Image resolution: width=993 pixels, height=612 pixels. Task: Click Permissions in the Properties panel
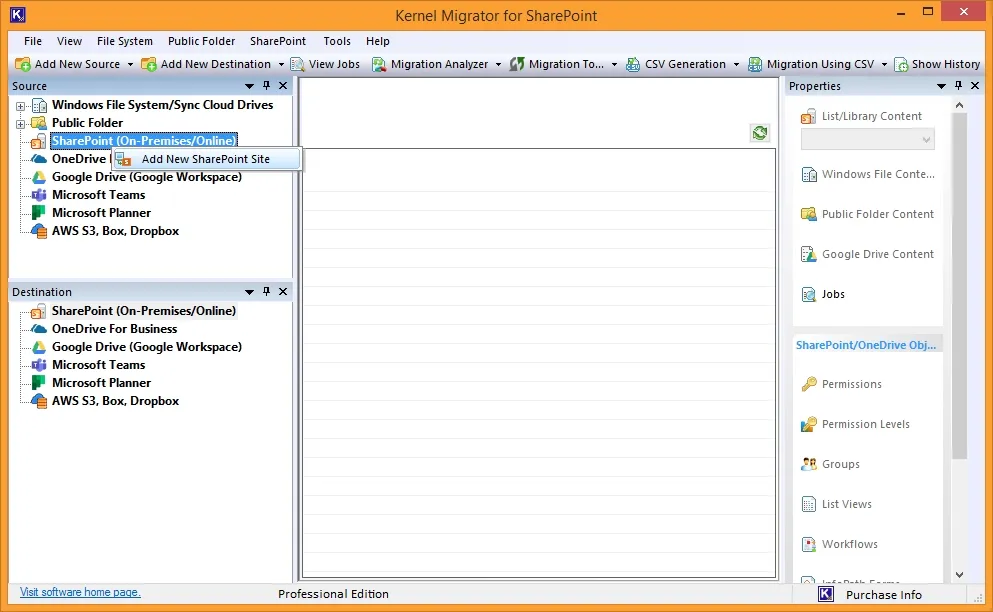point(841,384)
